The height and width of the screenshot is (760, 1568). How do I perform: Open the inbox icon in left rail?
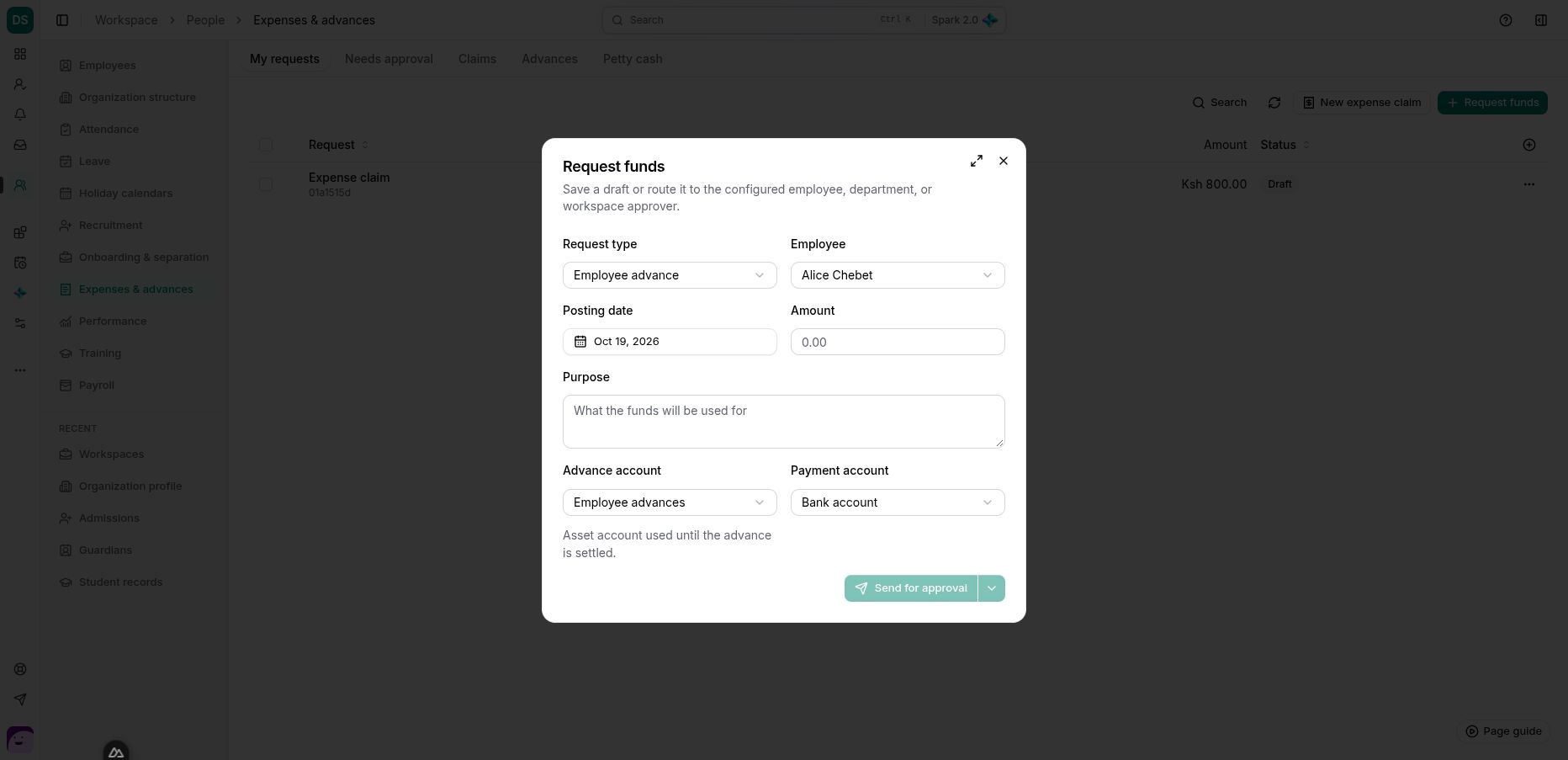[x=20, y=145]
